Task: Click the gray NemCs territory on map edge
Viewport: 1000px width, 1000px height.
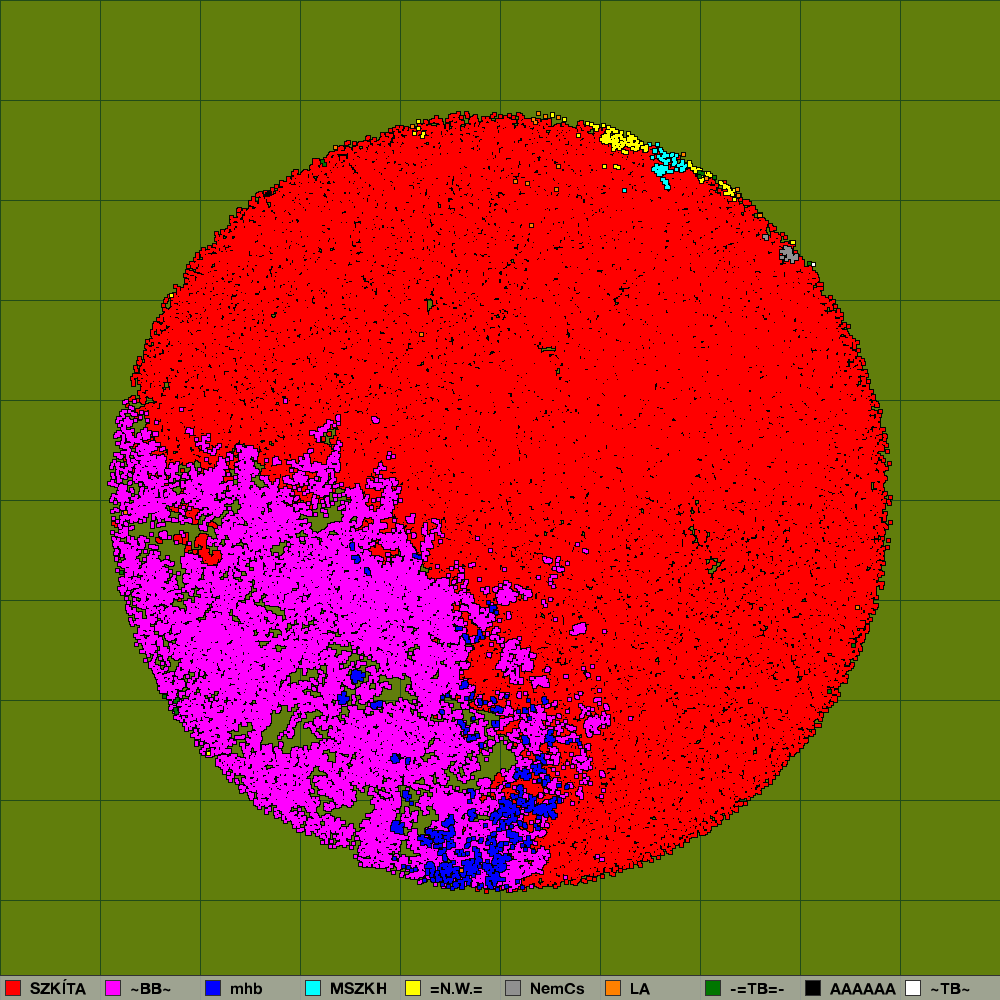Action: pos(789,254)
